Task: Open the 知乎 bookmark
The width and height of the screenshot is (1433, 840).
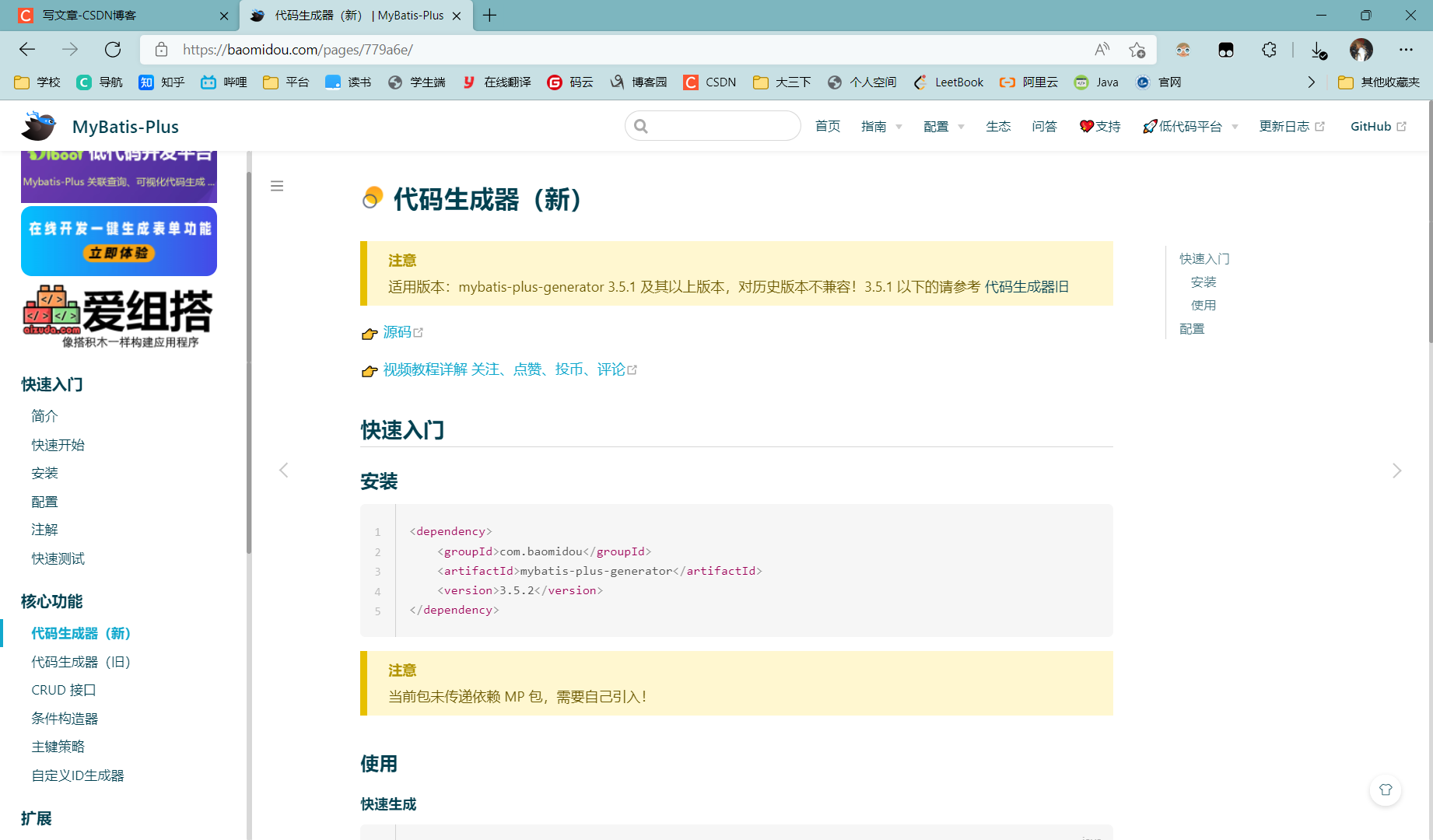Action: (x=162, y=82)
